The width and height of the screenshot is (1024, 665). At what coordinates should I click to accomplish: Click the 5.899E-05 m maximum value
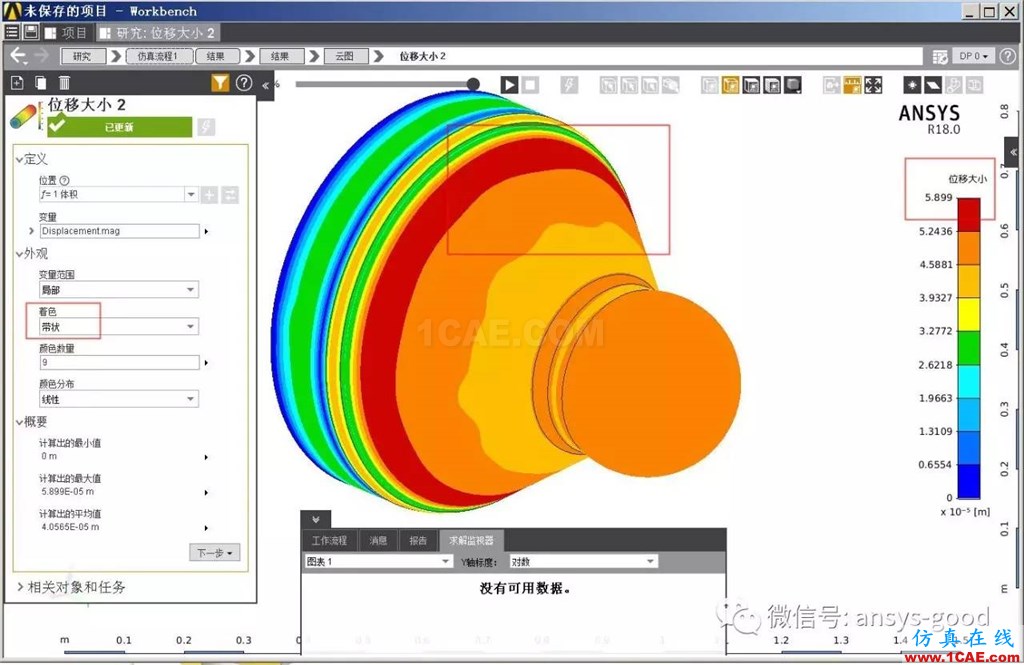click(x=67, y=492)
